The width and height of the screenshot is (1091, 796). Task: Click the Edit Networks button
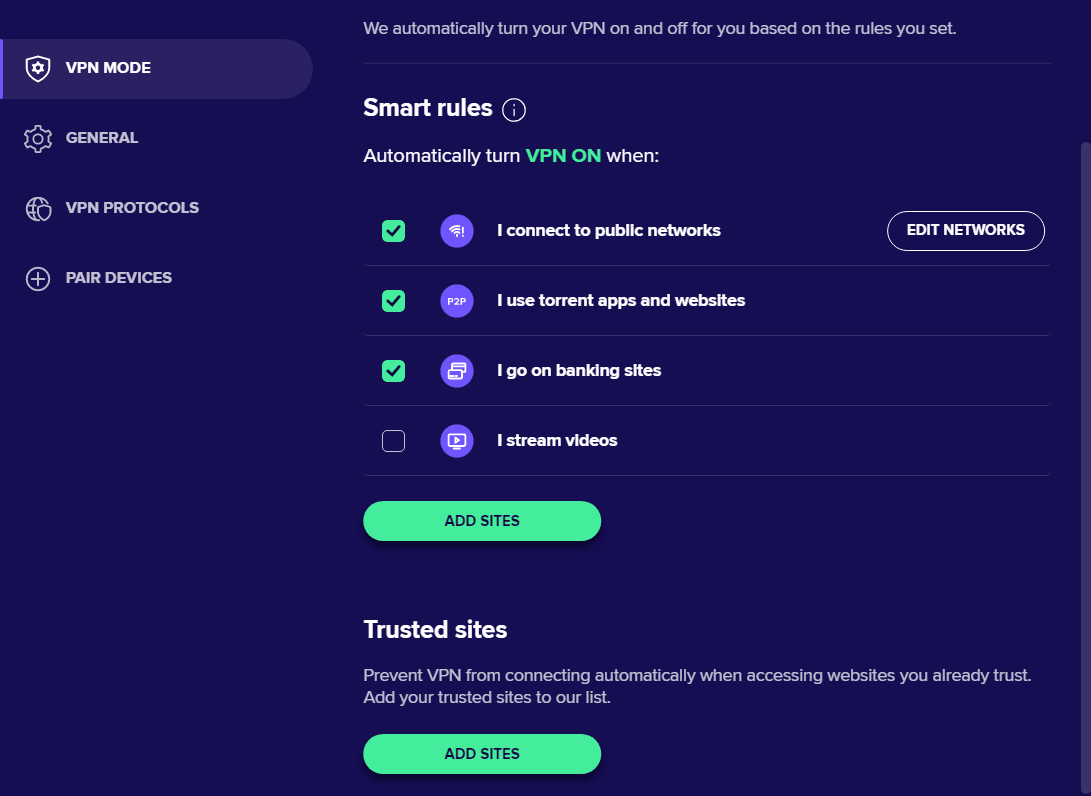[x=966, y=230]
